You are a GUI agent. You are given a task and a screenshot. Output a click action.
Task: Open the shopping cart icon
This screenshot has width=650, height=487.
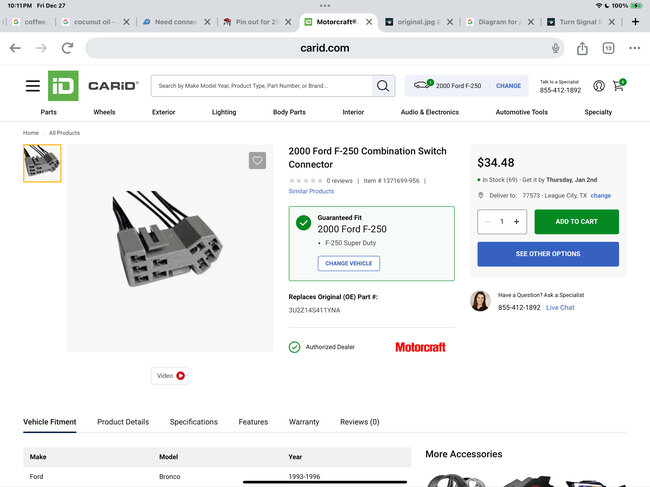(618, 86)
